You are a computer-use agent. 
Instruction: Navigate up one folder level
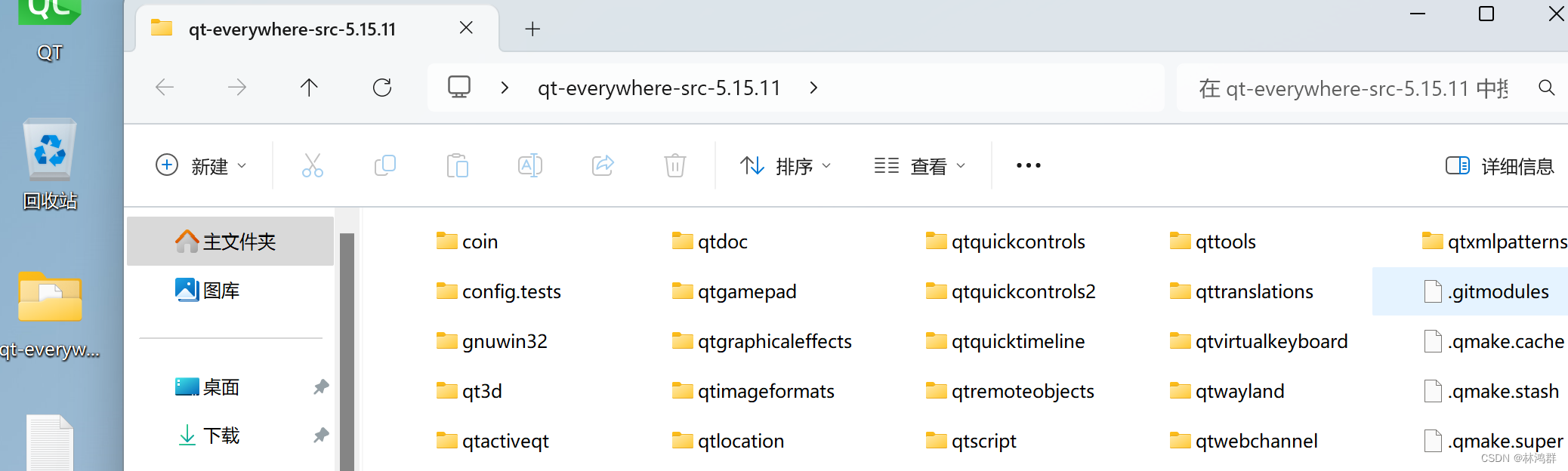[x=309, y=88]
